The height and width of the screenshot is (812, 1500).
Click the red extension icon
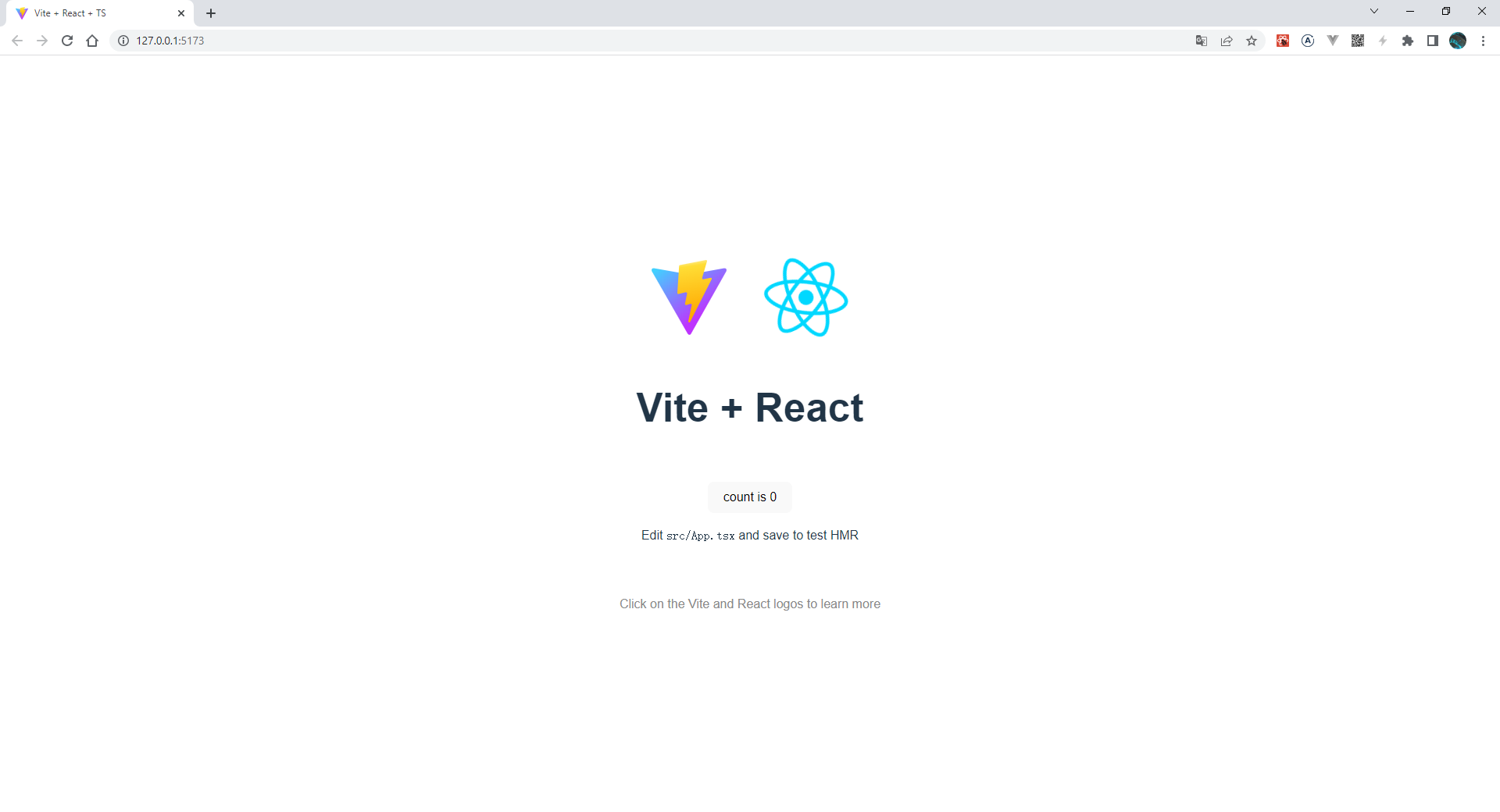pyautogui.click(x=1283, y=41)
